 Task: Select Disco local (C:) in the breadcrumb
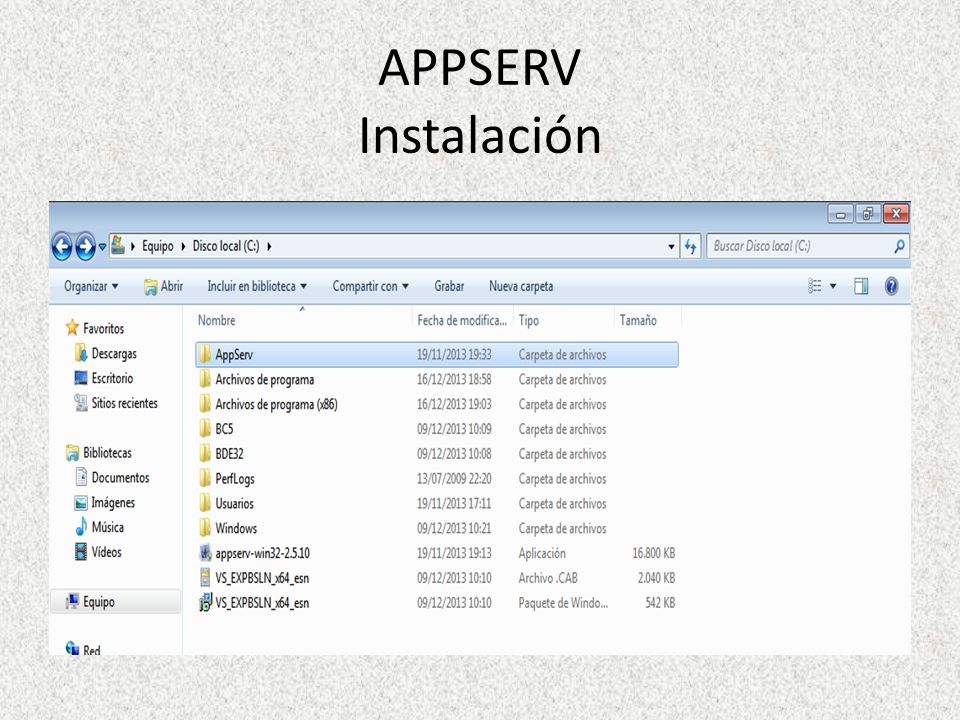coord(226,246)
